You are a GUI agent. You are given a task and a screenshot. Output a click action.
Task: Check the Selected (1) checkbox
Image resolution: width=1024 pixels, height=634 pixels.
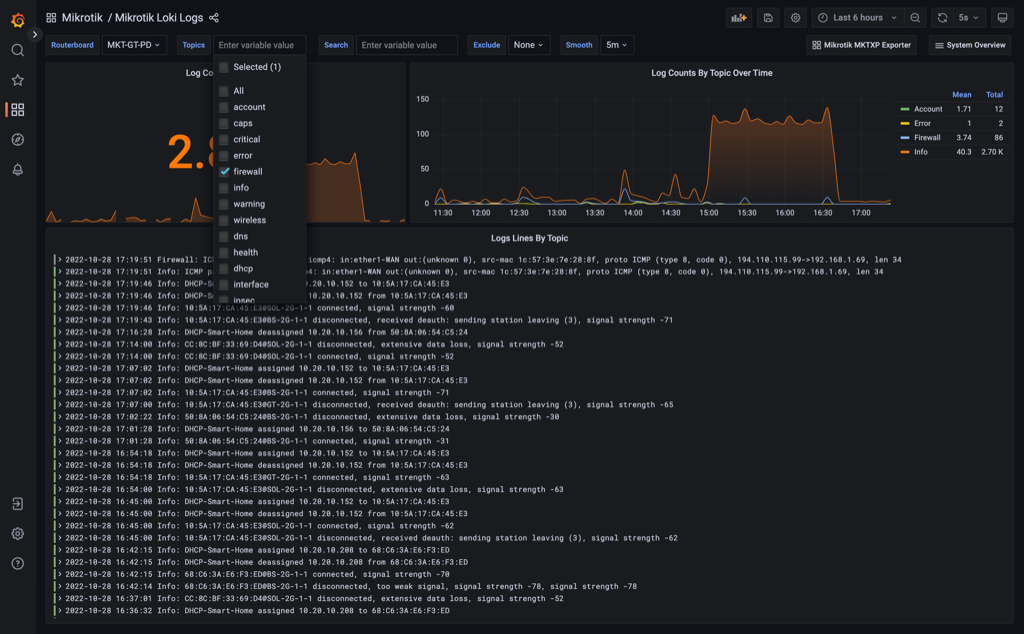224,67
